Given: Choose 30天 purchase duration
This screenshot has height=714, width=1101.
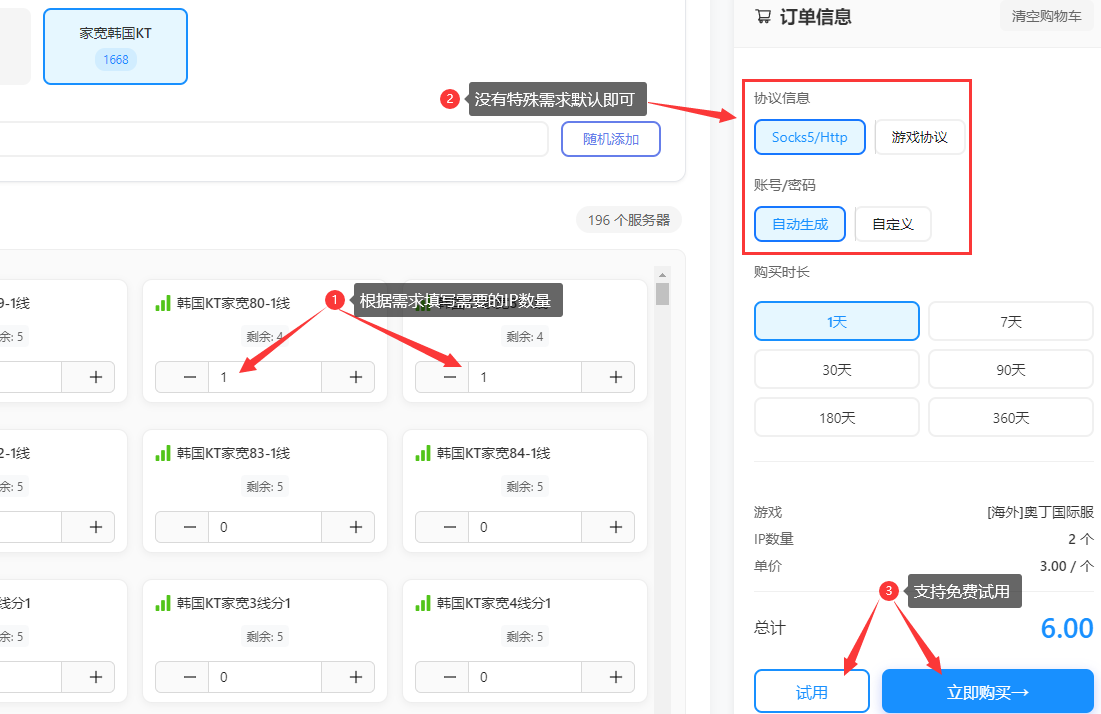Looking at the screenshot, I should (836, 370).
